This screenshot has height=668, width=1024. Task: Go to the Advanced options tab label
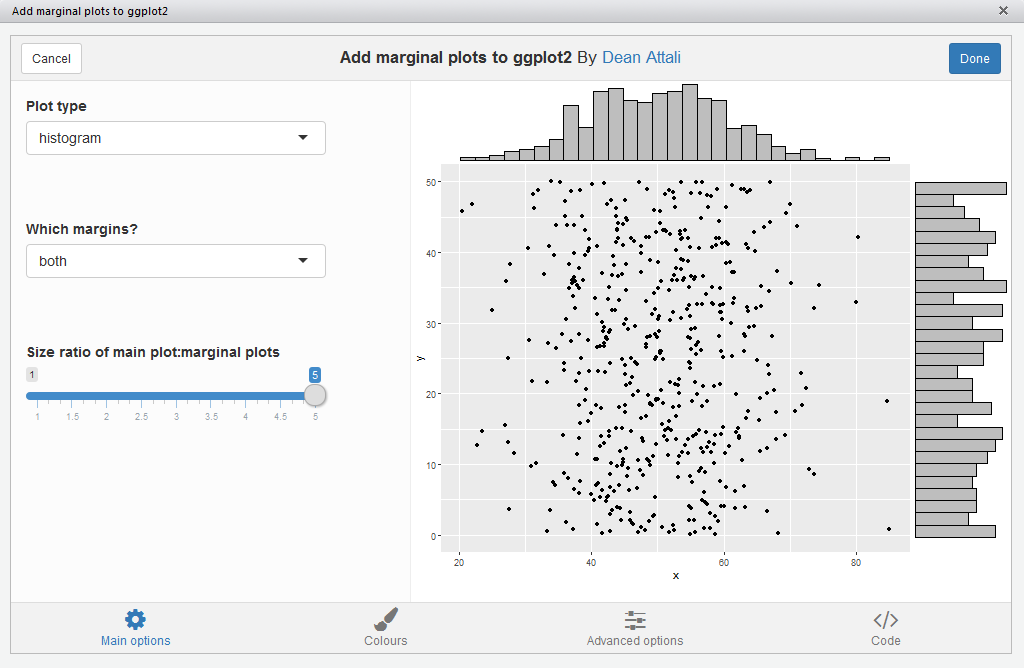tap(635, 641)
